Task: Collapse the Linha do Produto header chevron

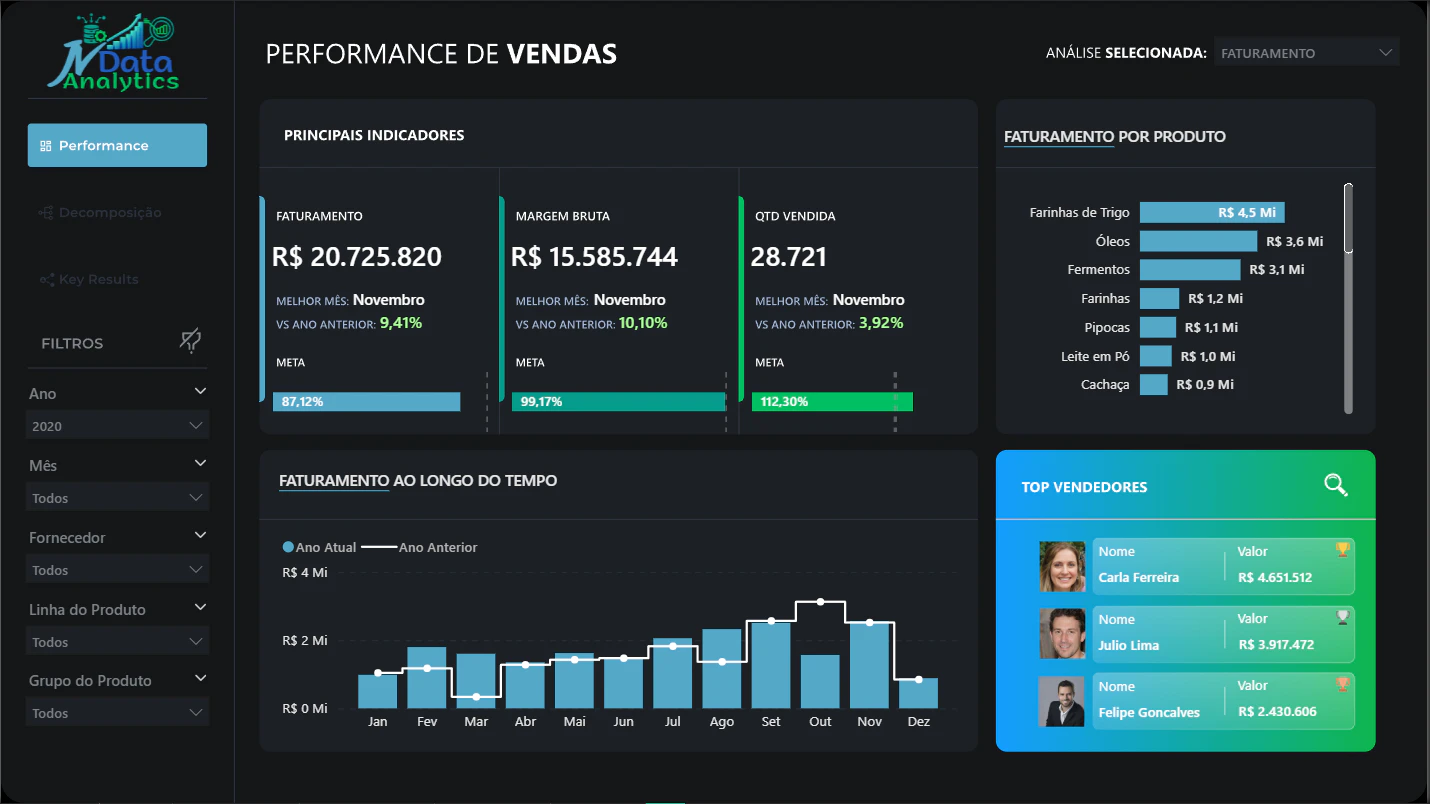Action: click(x=200, y=608)
